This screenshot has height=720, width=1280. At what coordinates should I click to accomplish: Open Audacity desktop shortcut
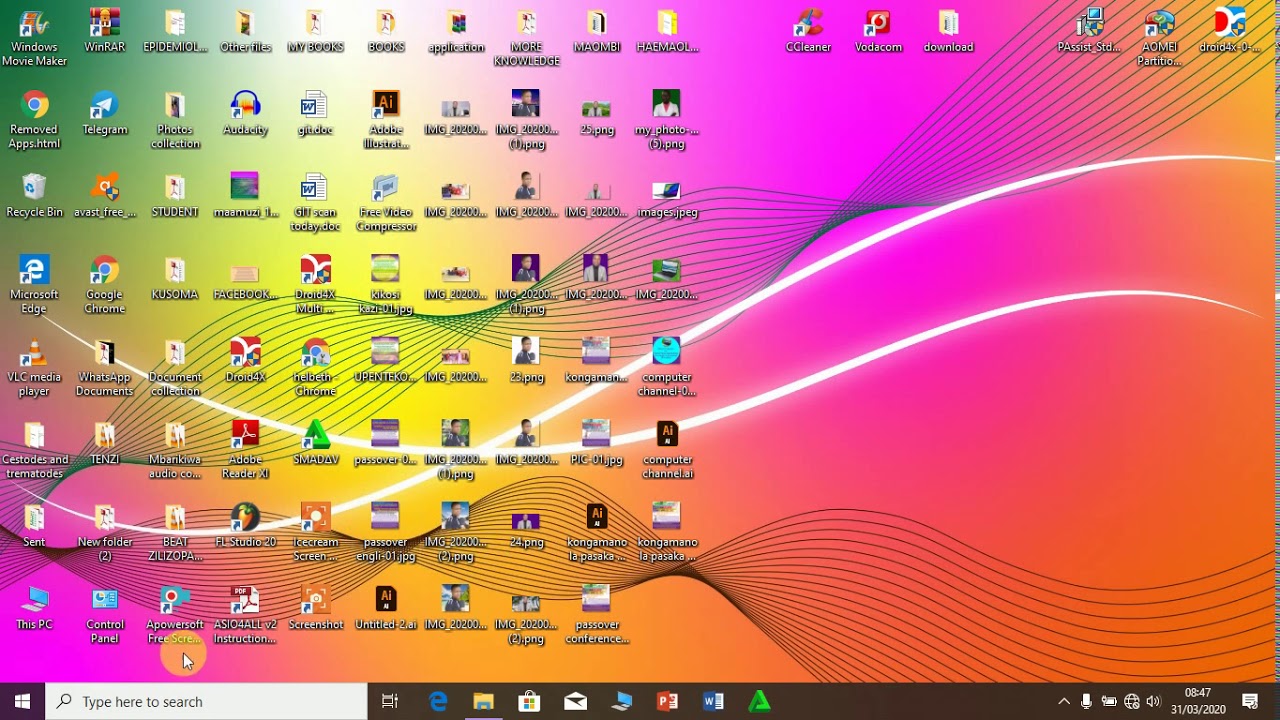click(245, 114)
